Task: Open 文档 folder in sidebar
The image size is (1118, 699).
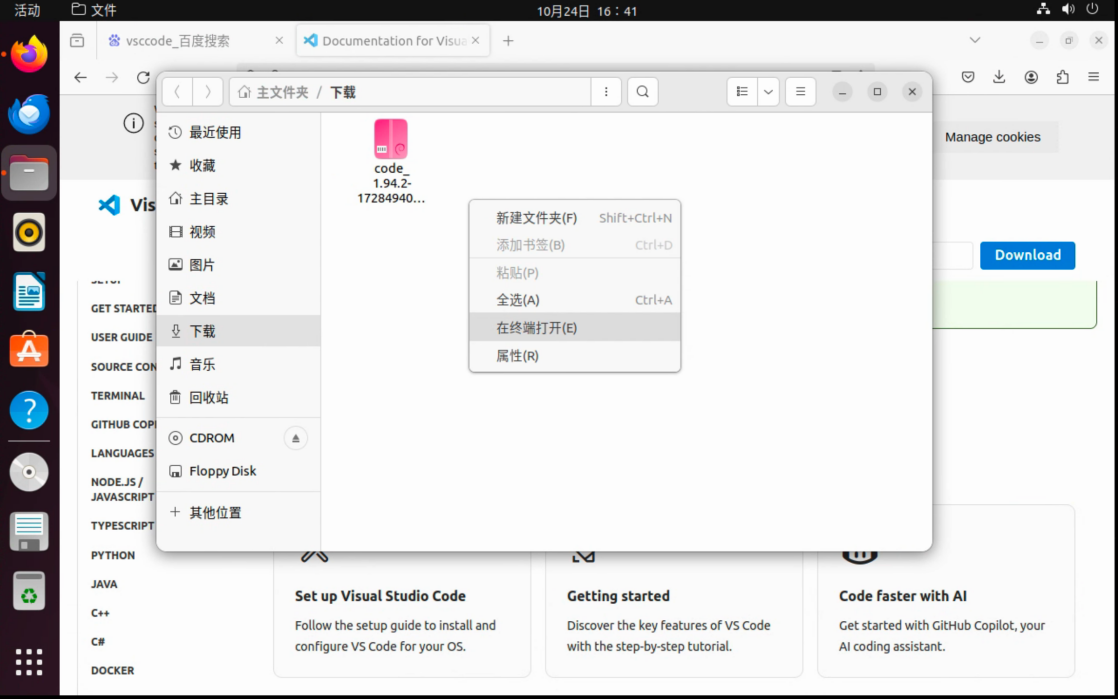Action: pos(238,298)
